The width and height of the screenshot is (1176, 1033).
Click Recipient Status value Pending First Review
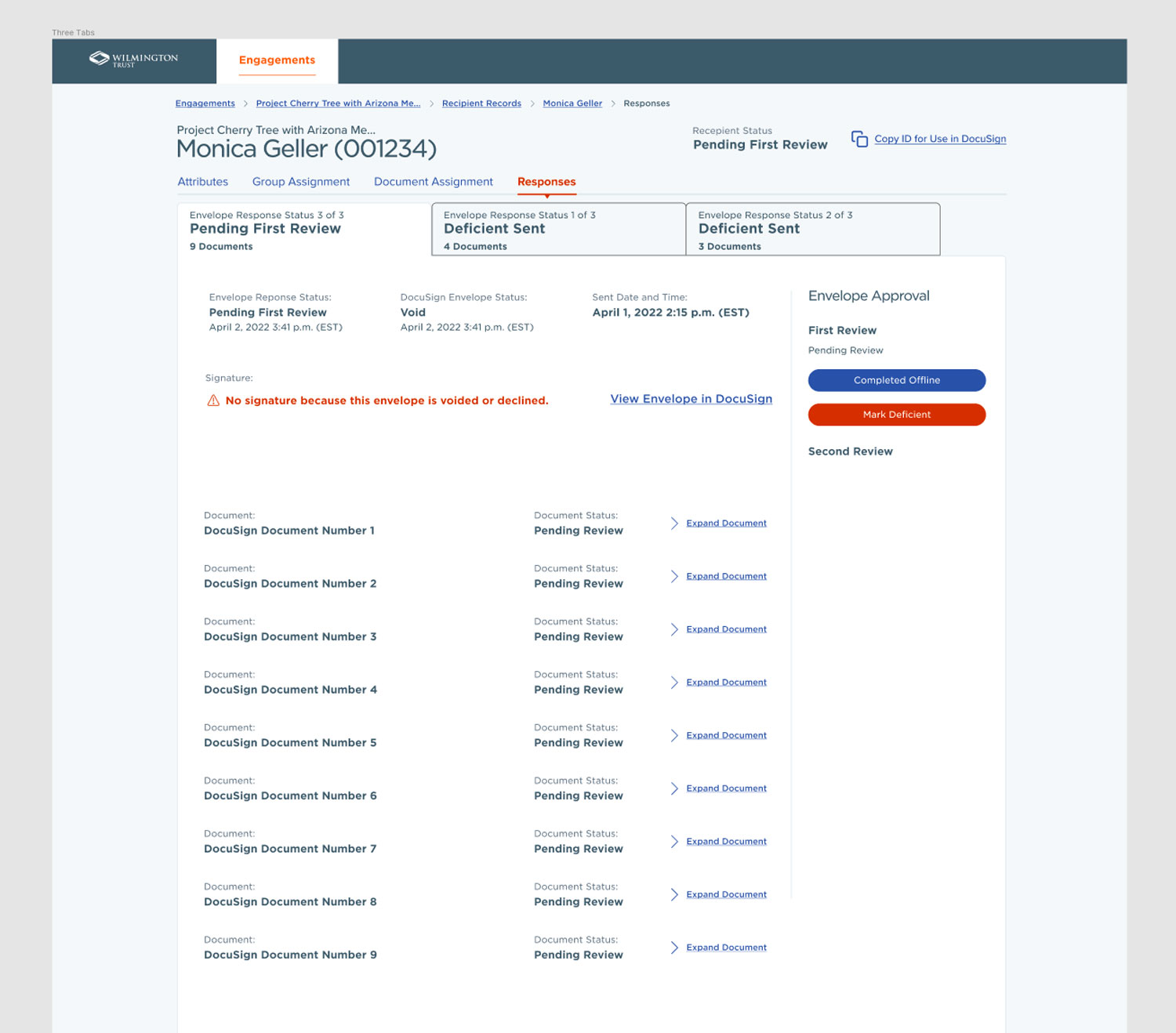point(760,145)
